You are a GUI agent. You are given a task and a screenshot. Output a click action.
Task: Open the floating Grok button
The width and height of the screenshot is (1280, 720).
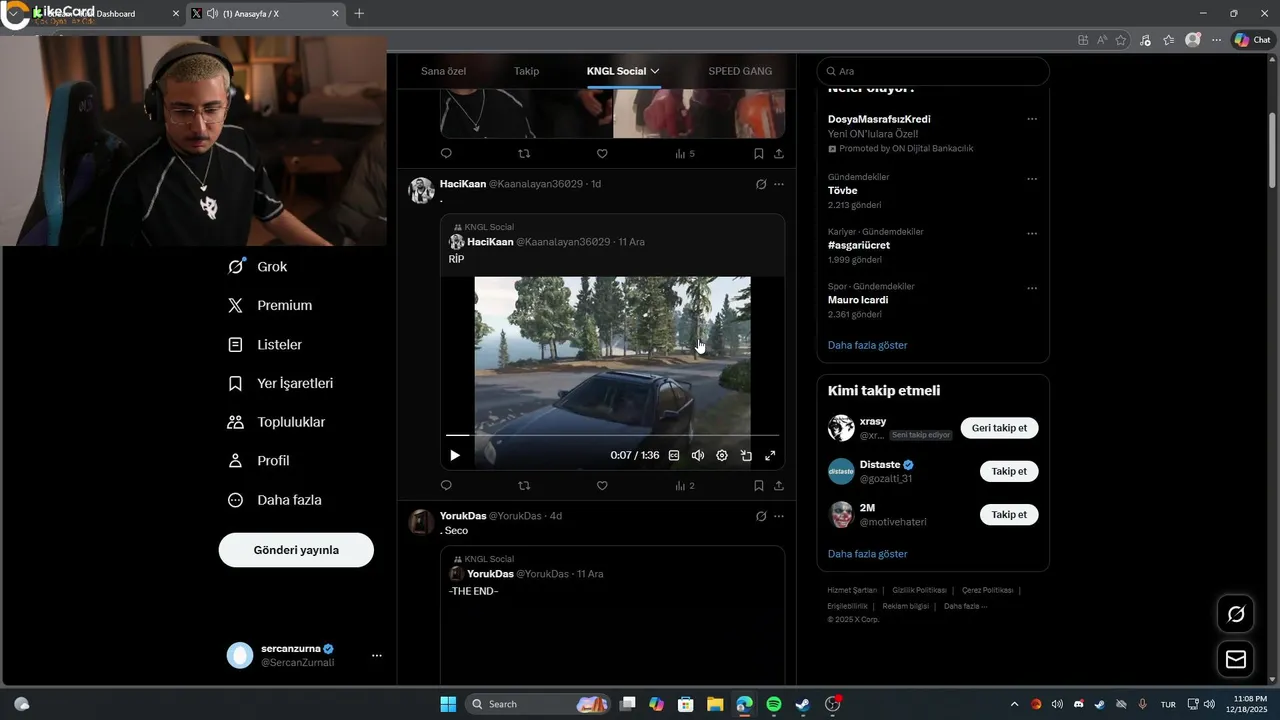[1236, 614]
